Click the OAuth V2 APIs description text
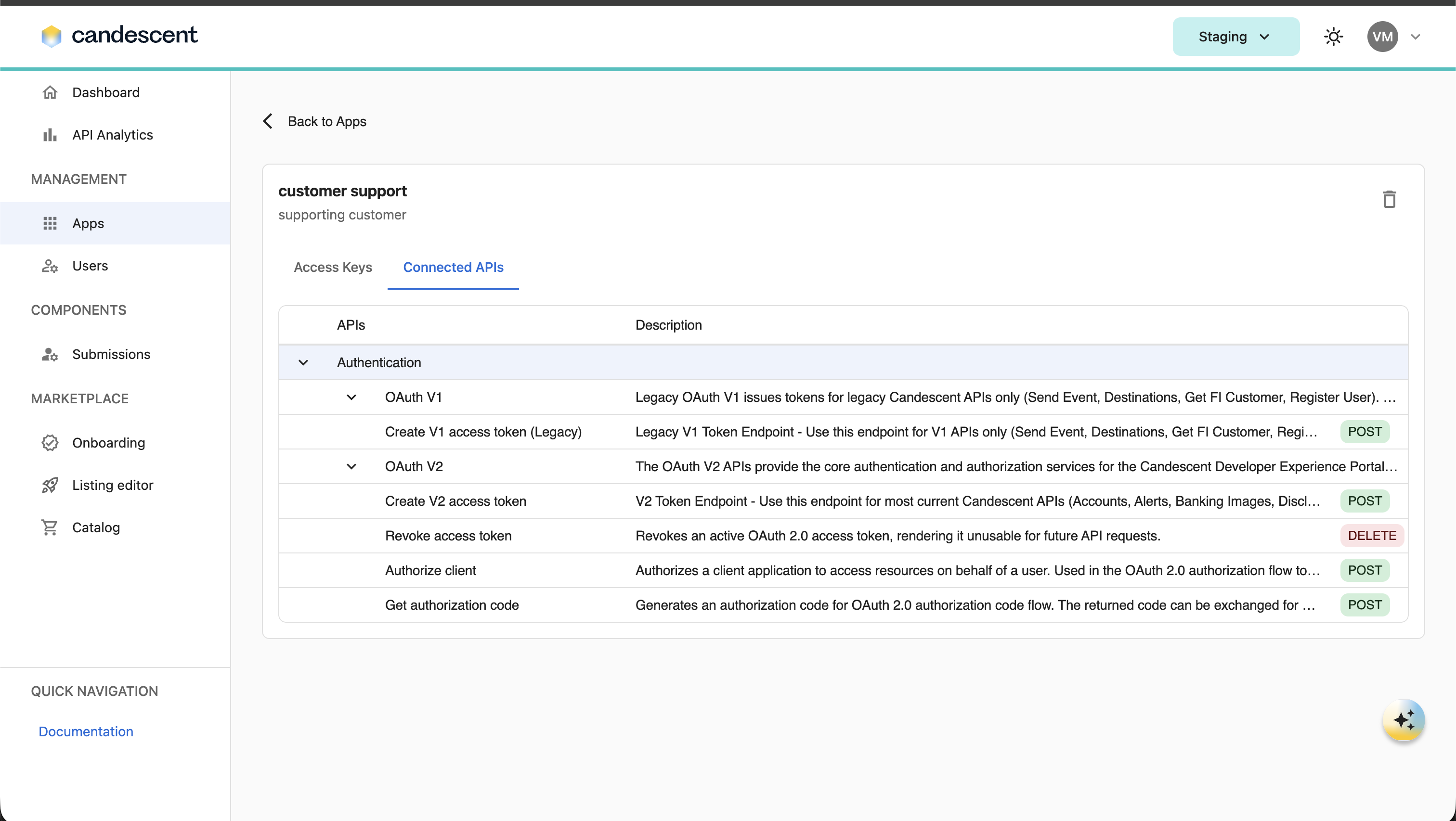This screenshot has width=1456, height=821. point(1016,467)
